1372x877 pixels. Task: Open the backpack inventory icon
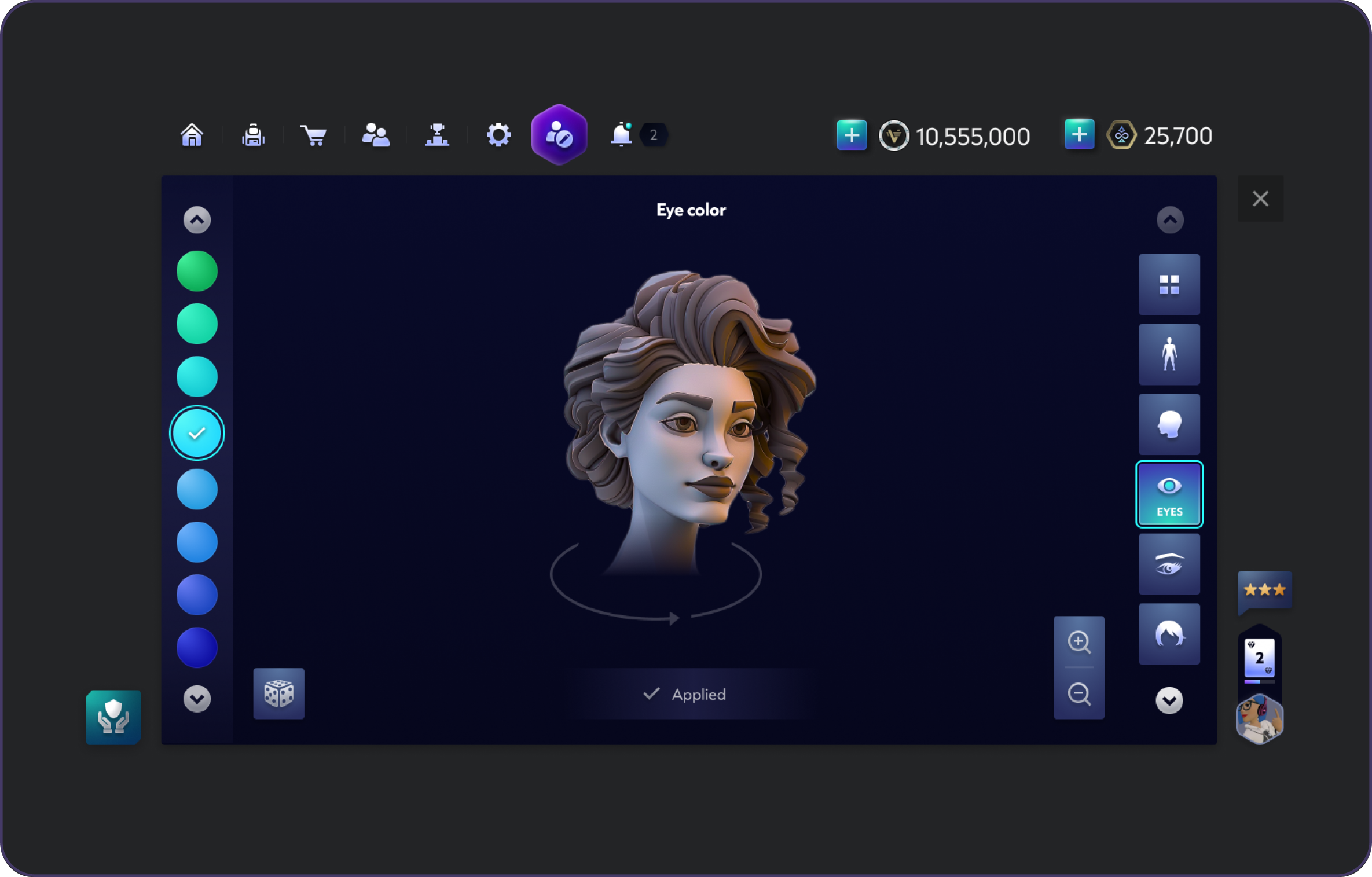(253, 135)
